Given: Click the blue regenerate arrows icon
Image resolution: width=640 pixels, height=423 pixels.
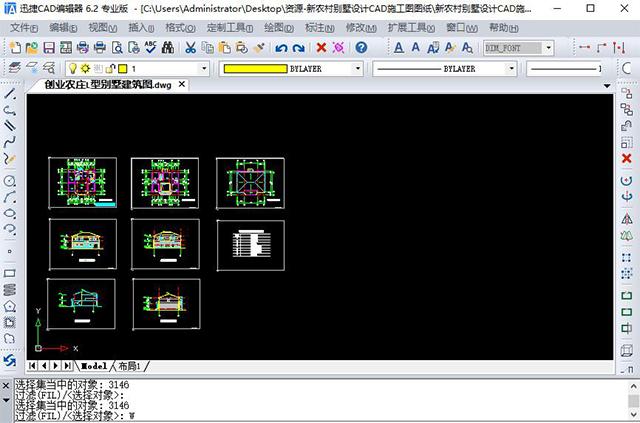Looking at the screenshot, I should tap(9, 361).
